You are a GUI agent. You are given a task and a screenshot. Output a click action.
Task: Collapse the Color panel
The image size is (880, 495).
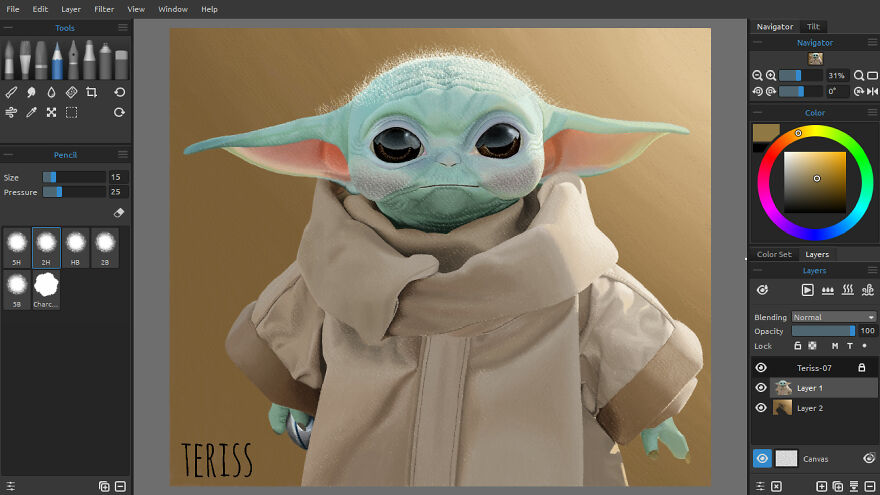[757, 113]
